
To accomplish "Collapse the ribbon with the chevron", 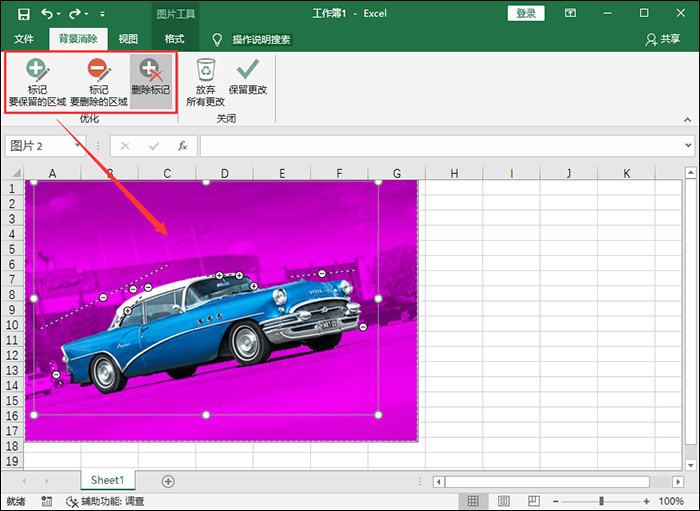I will pyautogui.click(x=688, y=120).
